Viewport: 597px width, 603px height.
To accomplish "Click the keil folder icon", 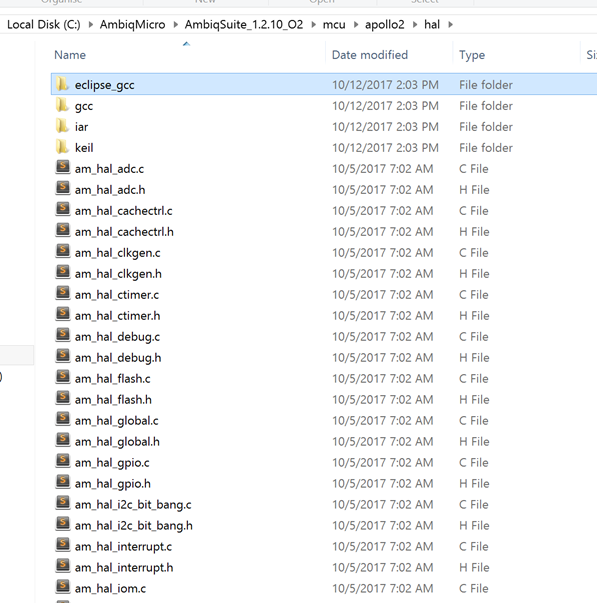I will point(62,147).
